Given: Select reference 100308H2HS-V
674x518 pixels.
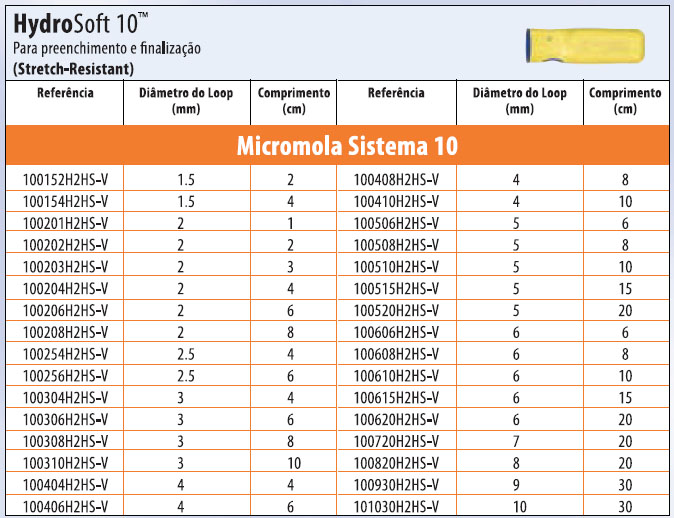Looking at the screenshot, I should (x=65, y=441).
